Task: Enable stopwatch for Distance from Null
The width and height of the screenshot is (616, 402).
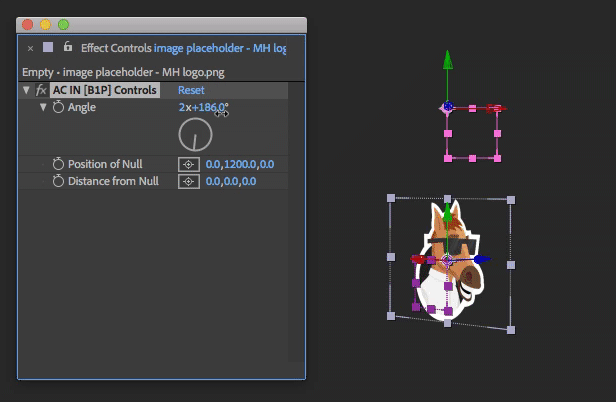Action: pos(58,181)
